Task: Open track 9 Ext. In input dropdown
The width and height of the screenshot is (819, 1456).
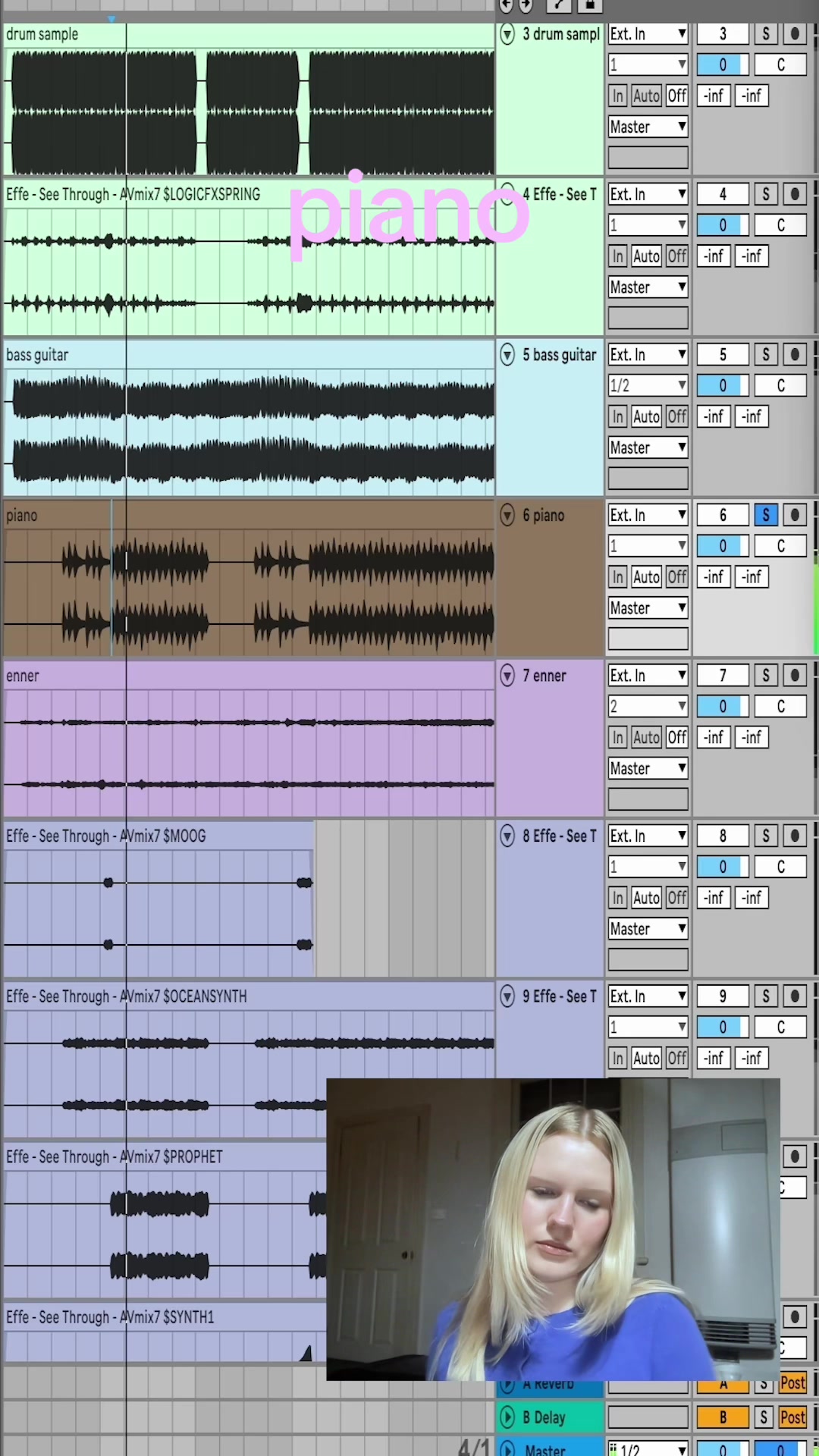Action: pyautogui.click(x=648, y=996)
